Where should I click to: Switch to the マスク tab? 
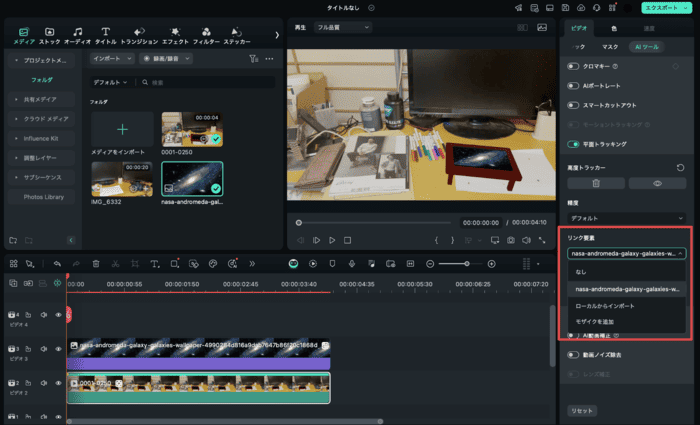[609, 47]
